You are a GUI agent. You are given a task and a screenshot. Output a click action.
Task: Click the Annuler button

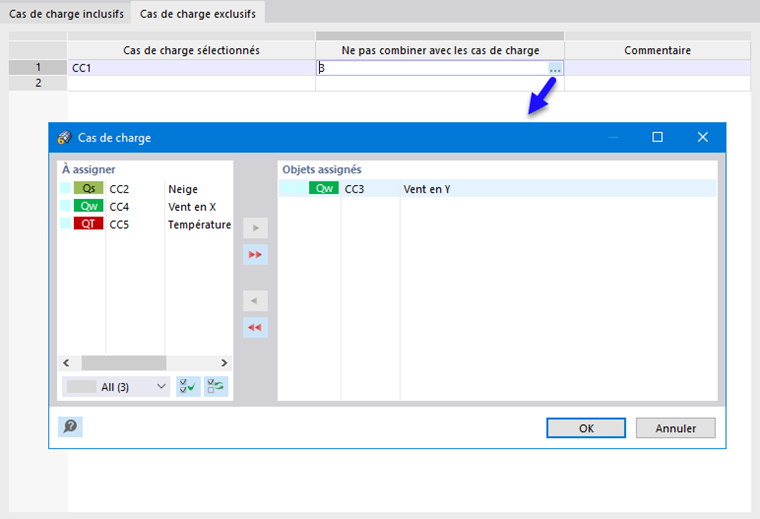click(x=676, y=428)
